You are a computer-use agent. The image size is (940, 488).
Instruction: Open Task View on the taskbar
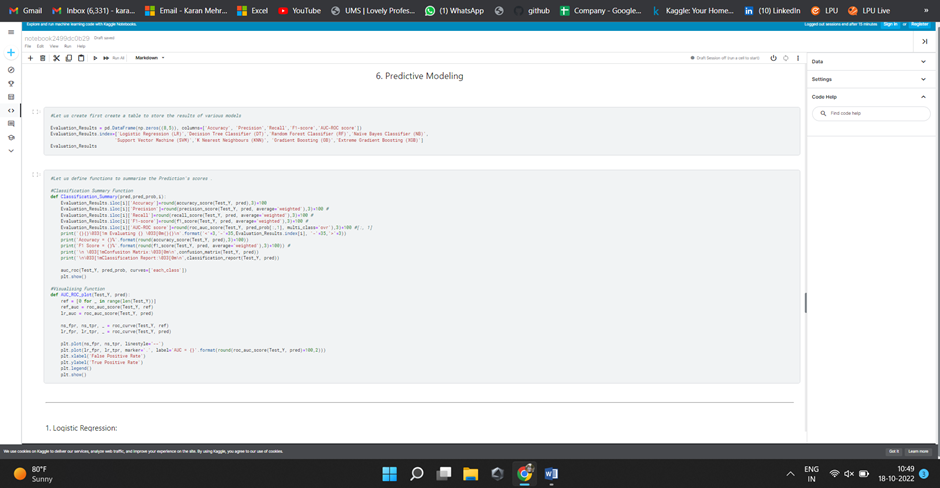(444, 474)
